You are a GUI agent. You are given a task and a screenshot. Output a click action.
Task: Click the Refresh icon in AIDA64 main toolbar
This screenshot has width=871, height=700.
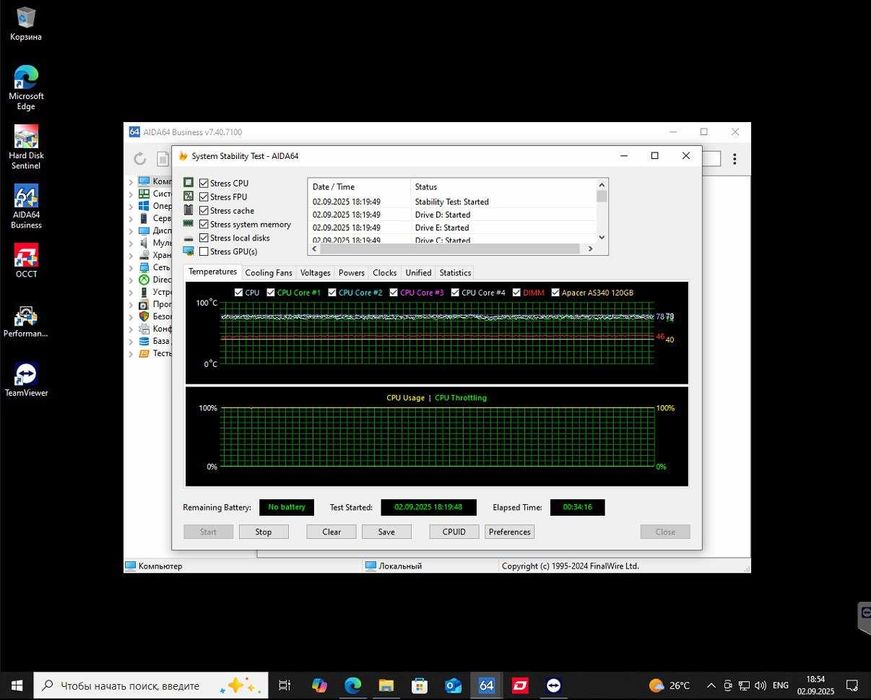point(140,159)
